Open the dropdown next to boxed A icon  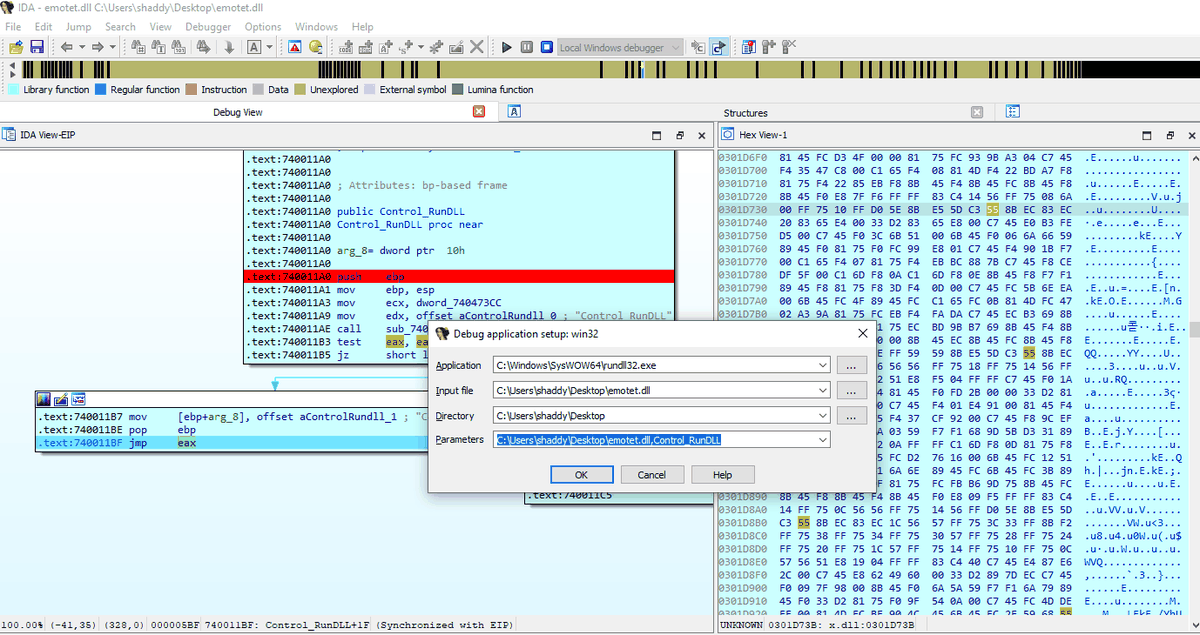click(269, 47)
